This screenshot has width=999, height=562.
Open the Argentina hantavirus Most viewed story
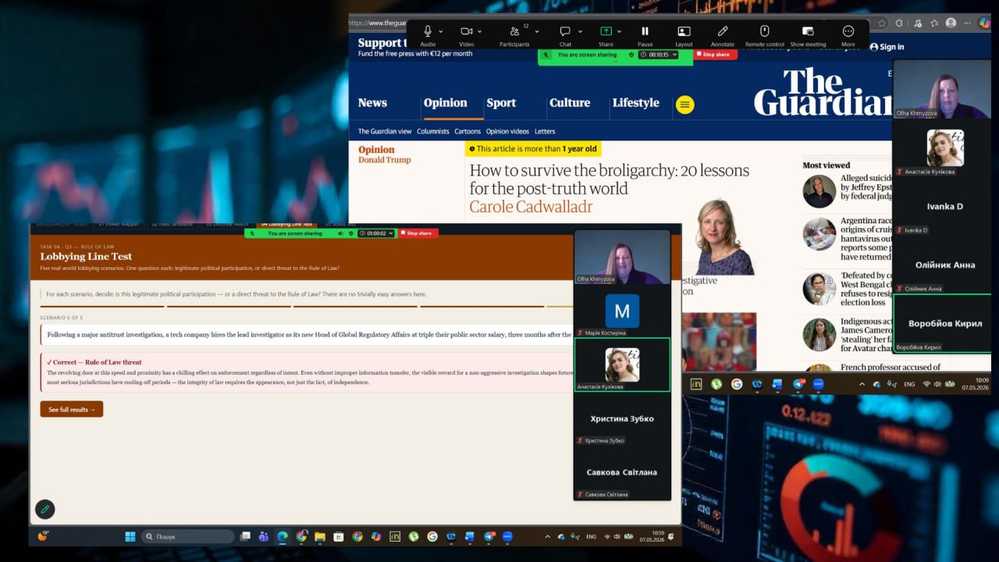[866, 238]
